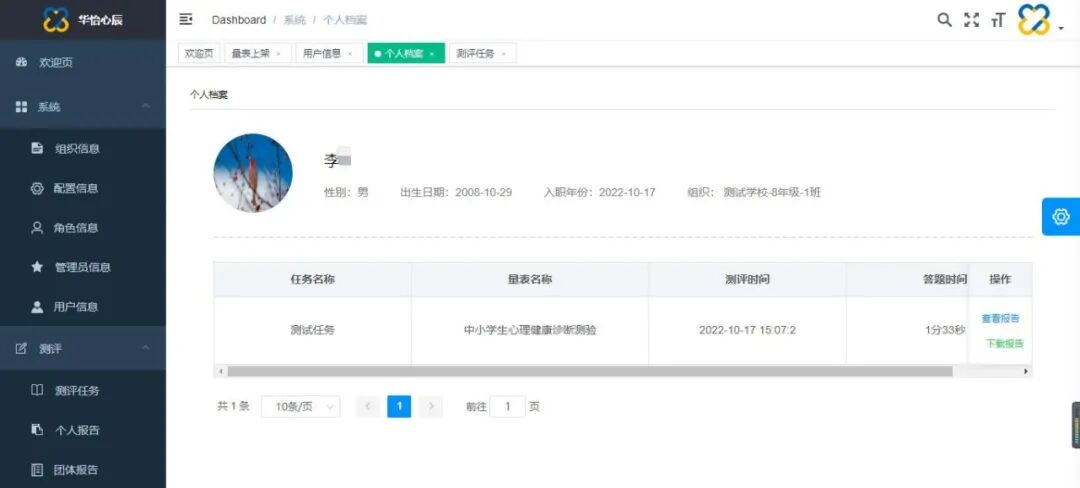Click 出生日期 2008-10-29 text
The image size is (1080, 488).
tap(456, 193)
